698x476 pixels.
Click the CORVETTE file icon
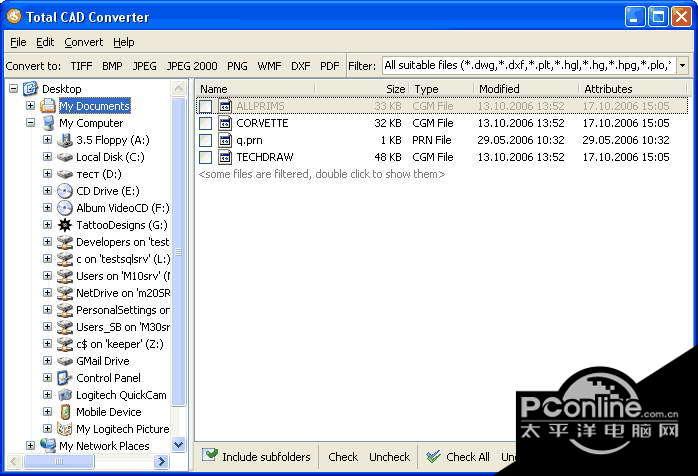(225, 123)
